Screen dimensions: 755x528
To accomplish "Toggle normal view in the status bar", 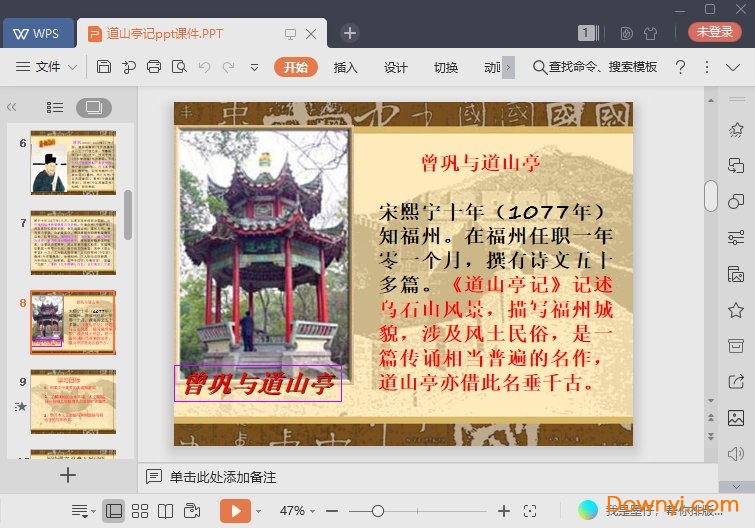I will pyautogui.click(x=114, y=511).
